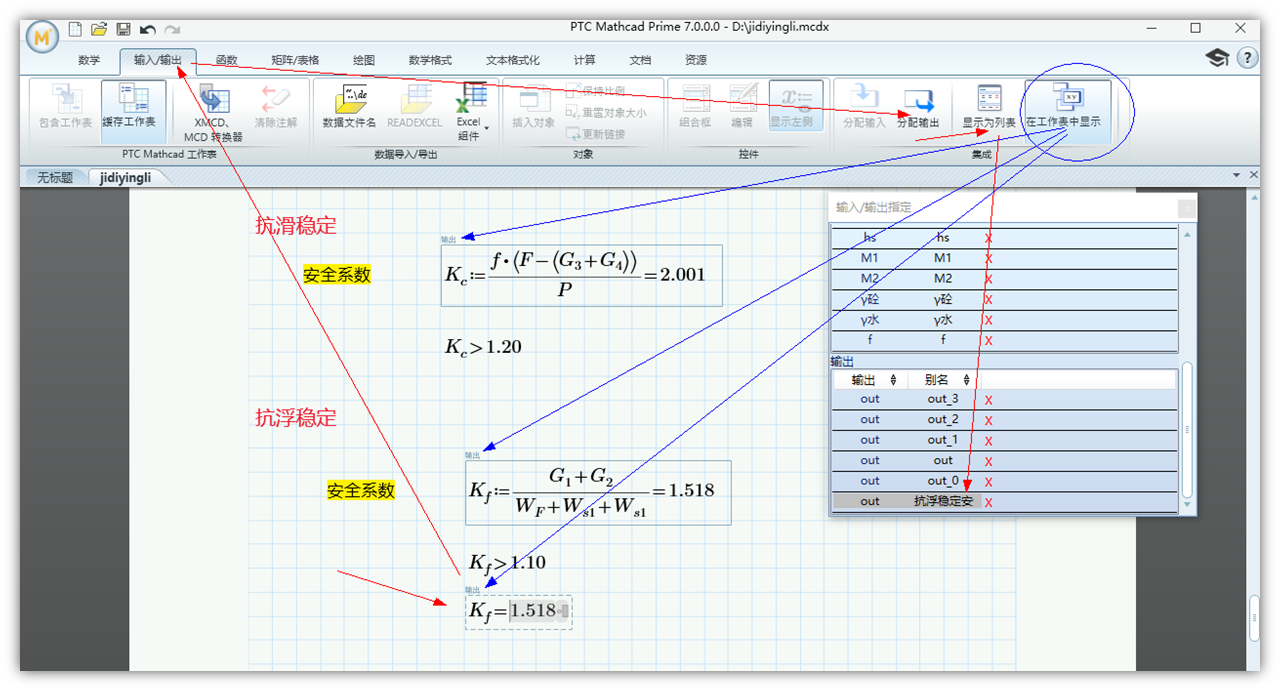Click the 数据文件名 icon in ribbon
The image size is (1280, 691).
click(349, 101)
